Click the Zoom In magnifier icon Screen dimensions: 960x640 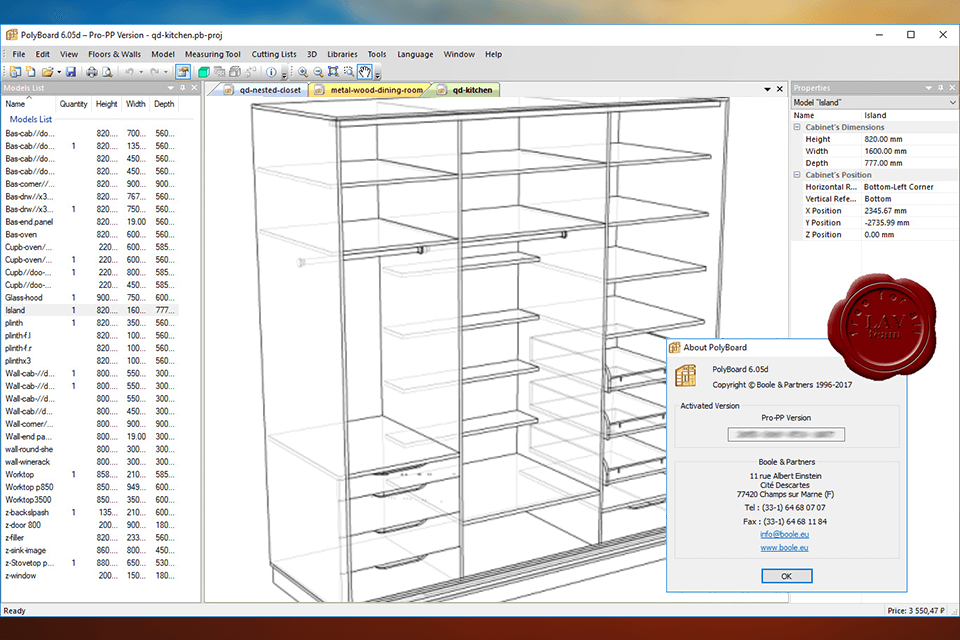pyautogui.click(x=303, y=72)
